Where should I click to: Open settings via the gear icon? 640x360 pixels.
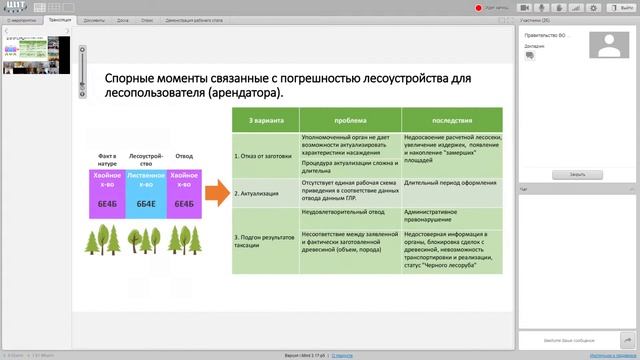click(593, 8)
